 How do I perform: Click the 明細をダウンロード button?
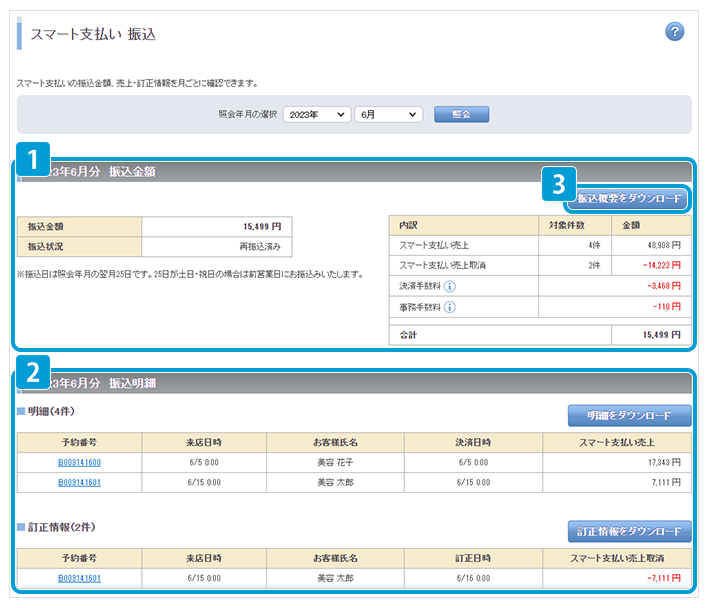pos(629,415)
